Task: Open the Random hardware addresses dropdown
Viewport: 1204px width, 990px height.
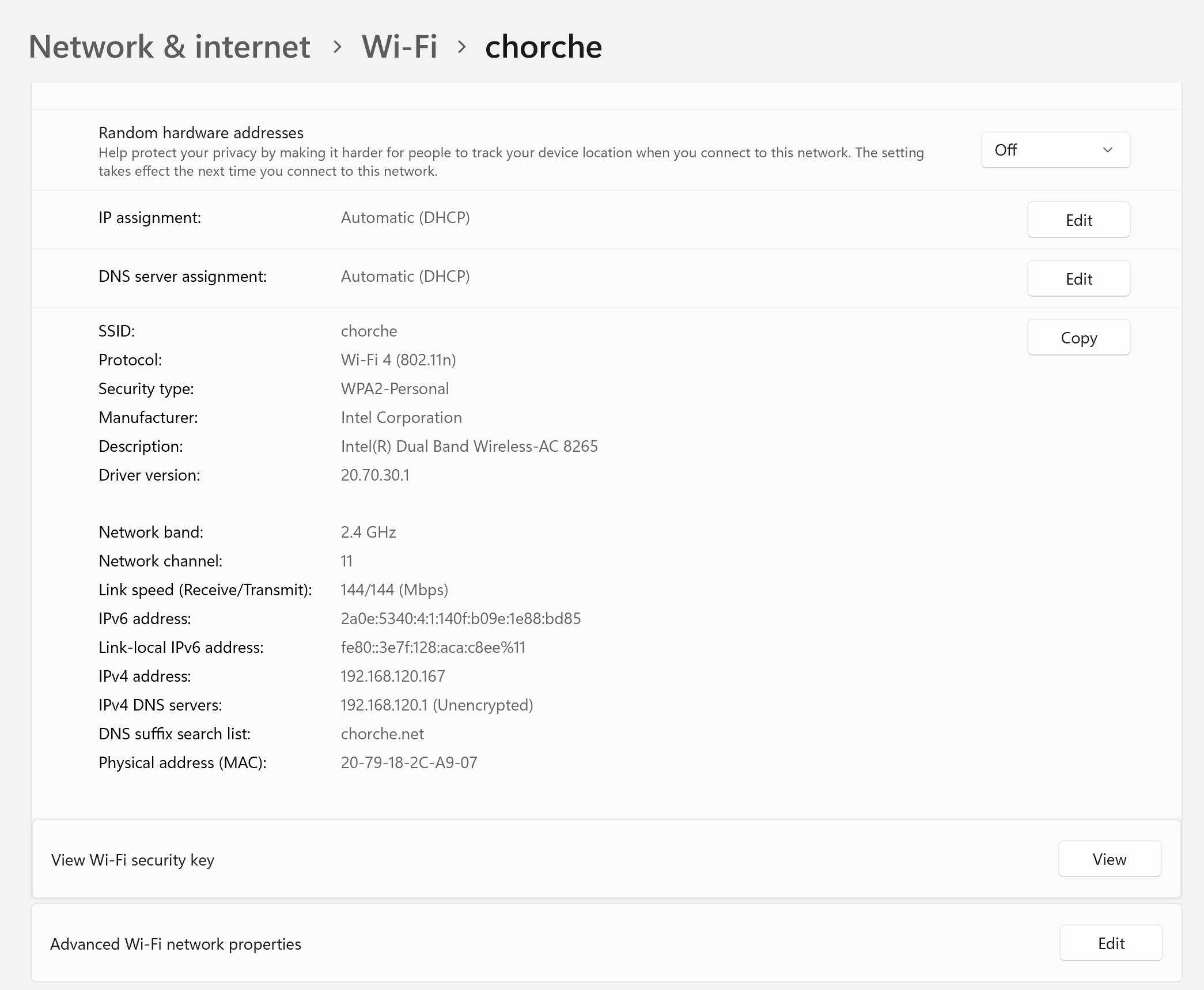Action: point(1054,150)
